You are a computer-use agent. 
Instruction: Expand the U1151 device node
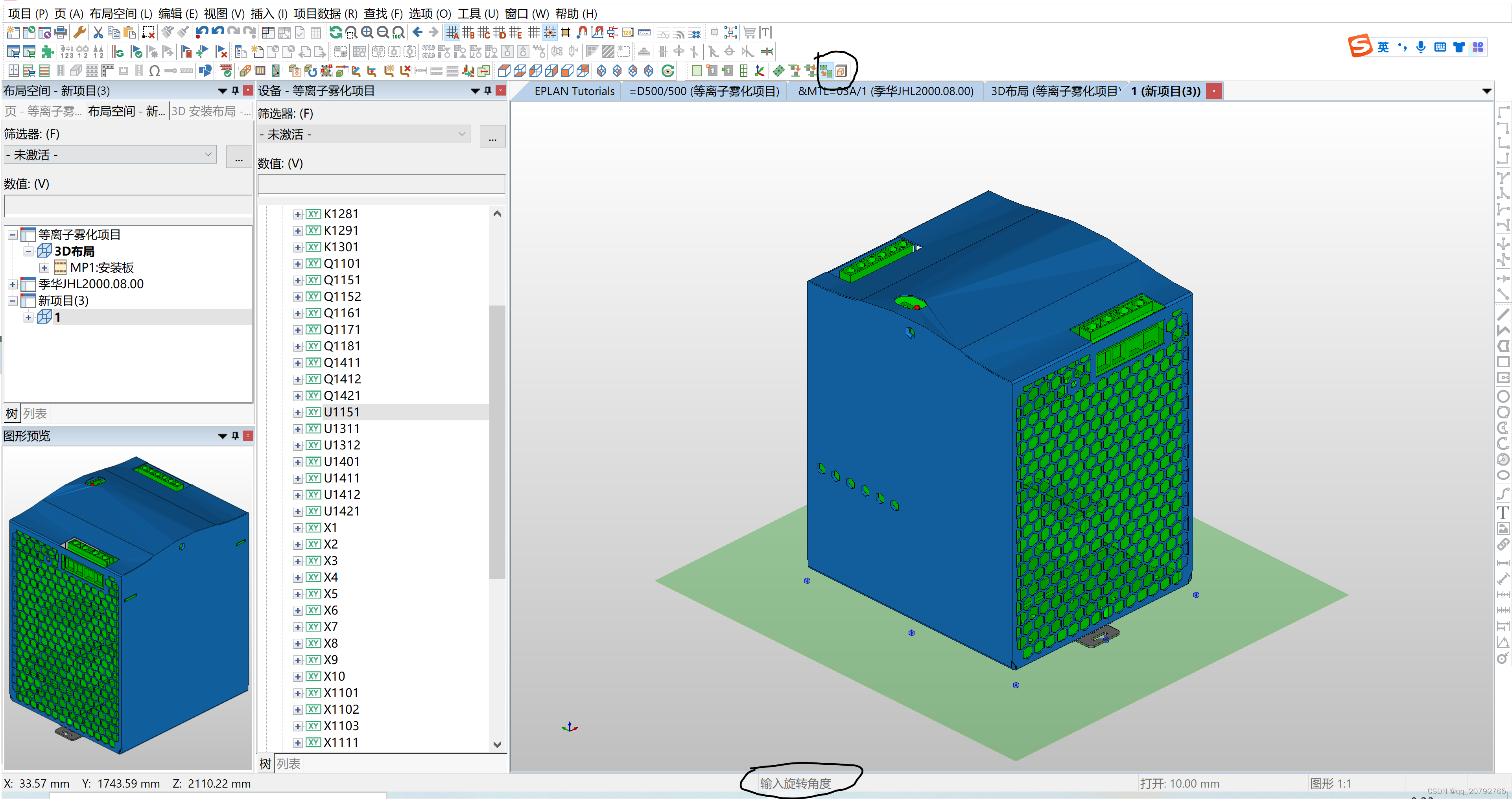[298, 412]
